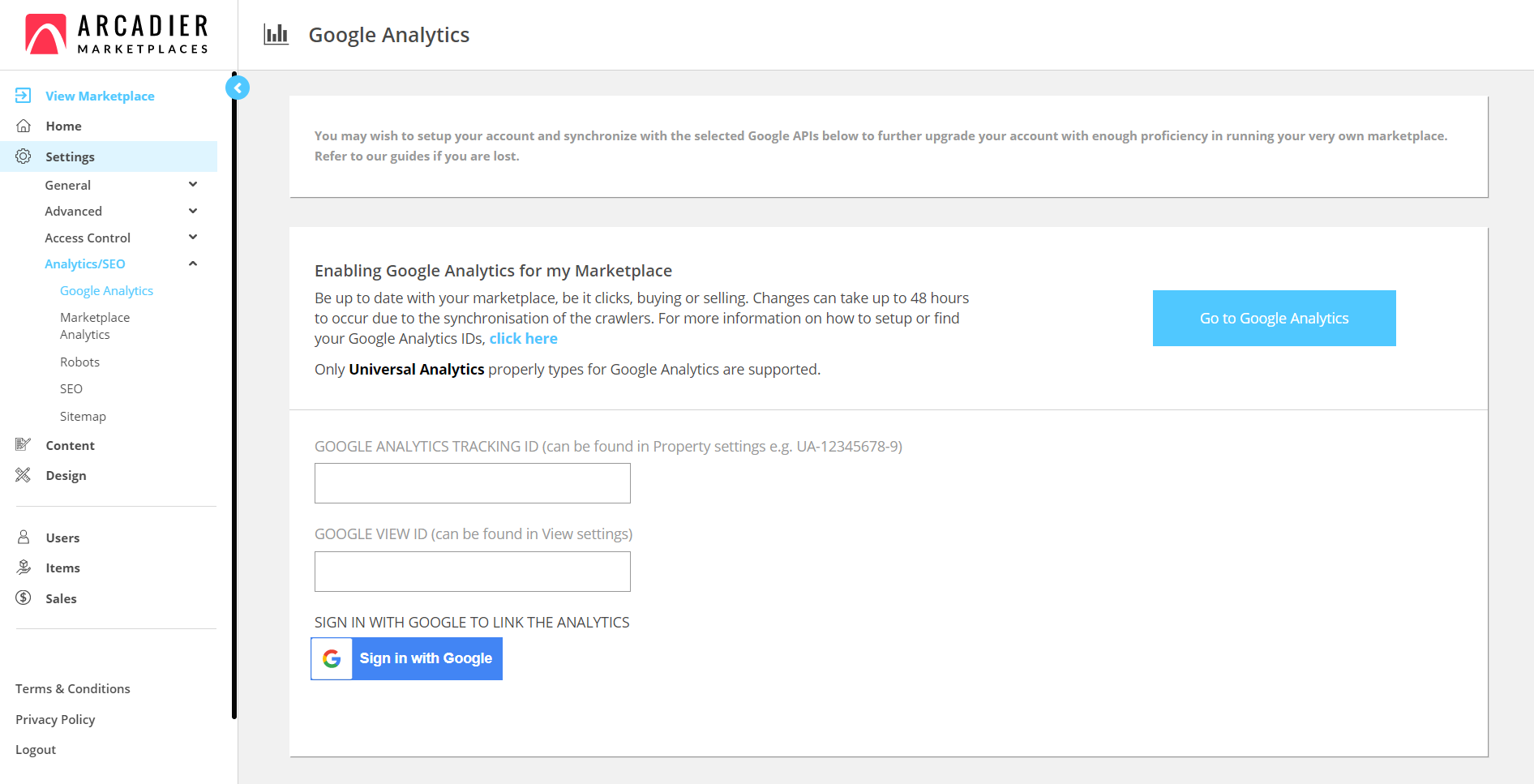The image size is (1534, 784).
Task: Go to Home in sidebar
Action: tap(63, 126)
